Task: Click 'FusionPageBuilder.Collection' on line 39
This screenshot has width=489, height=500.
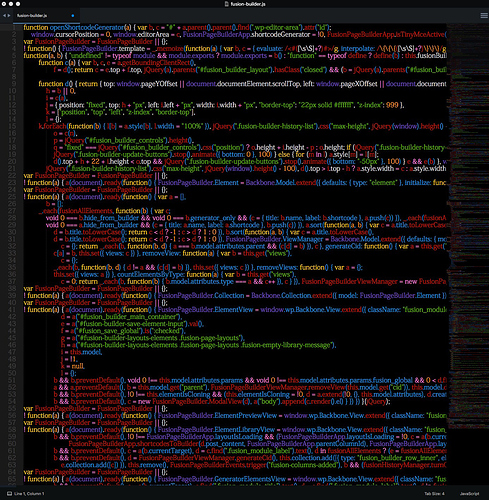Action: (201, 296)
